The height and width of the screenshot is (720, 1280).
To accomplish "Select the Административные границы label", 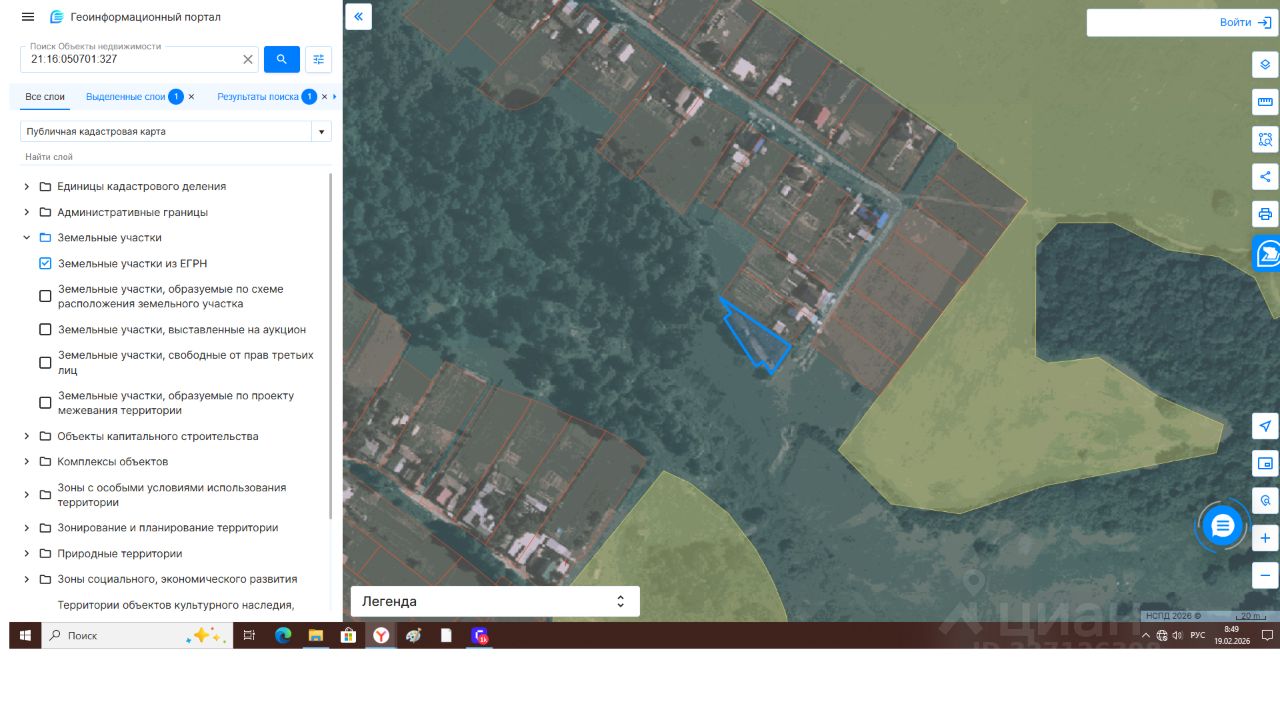I will point(133,212).
